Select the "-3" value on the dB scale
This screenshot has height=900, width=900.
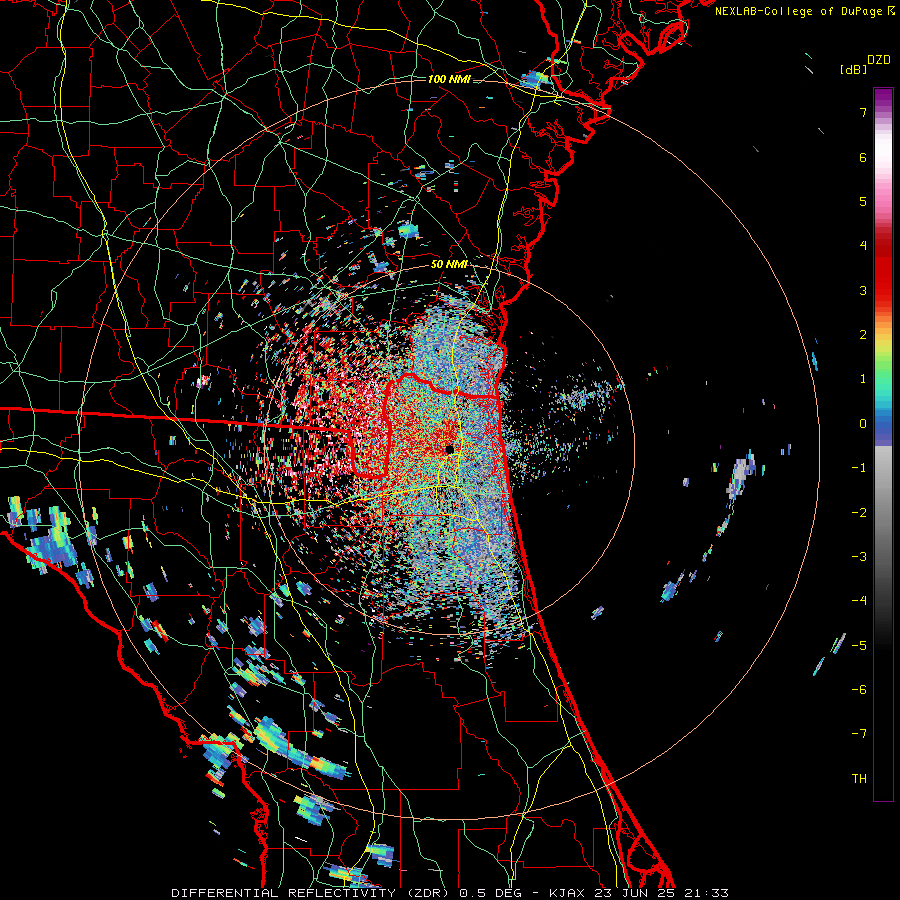[x=859, y=557]
